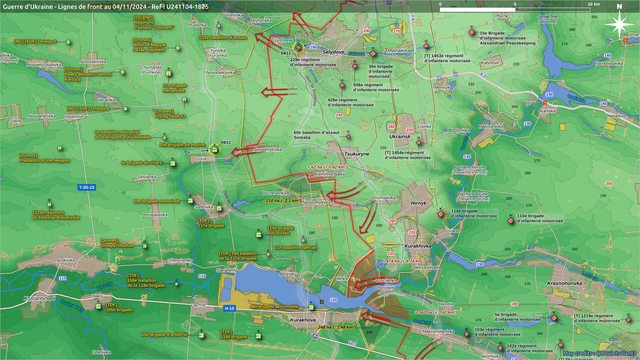640x360 pixels.
Task: Select the Kurakhove city label
Action: click(x=302, y=320)
